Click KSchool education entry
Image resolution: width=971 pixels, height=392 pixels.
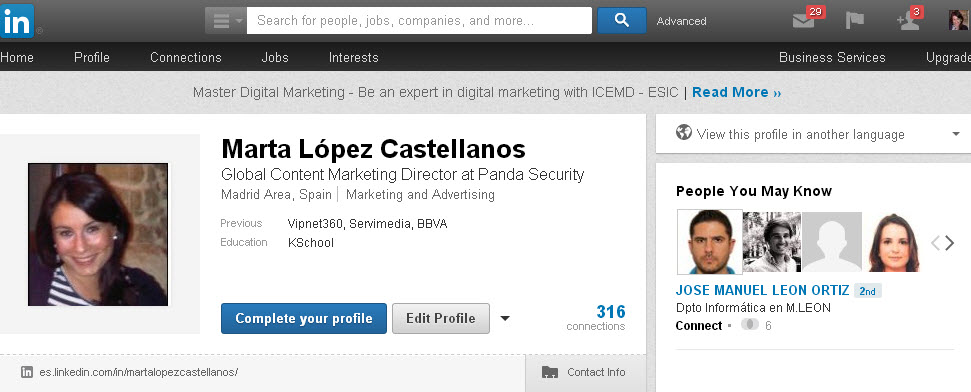pos(311,243)
